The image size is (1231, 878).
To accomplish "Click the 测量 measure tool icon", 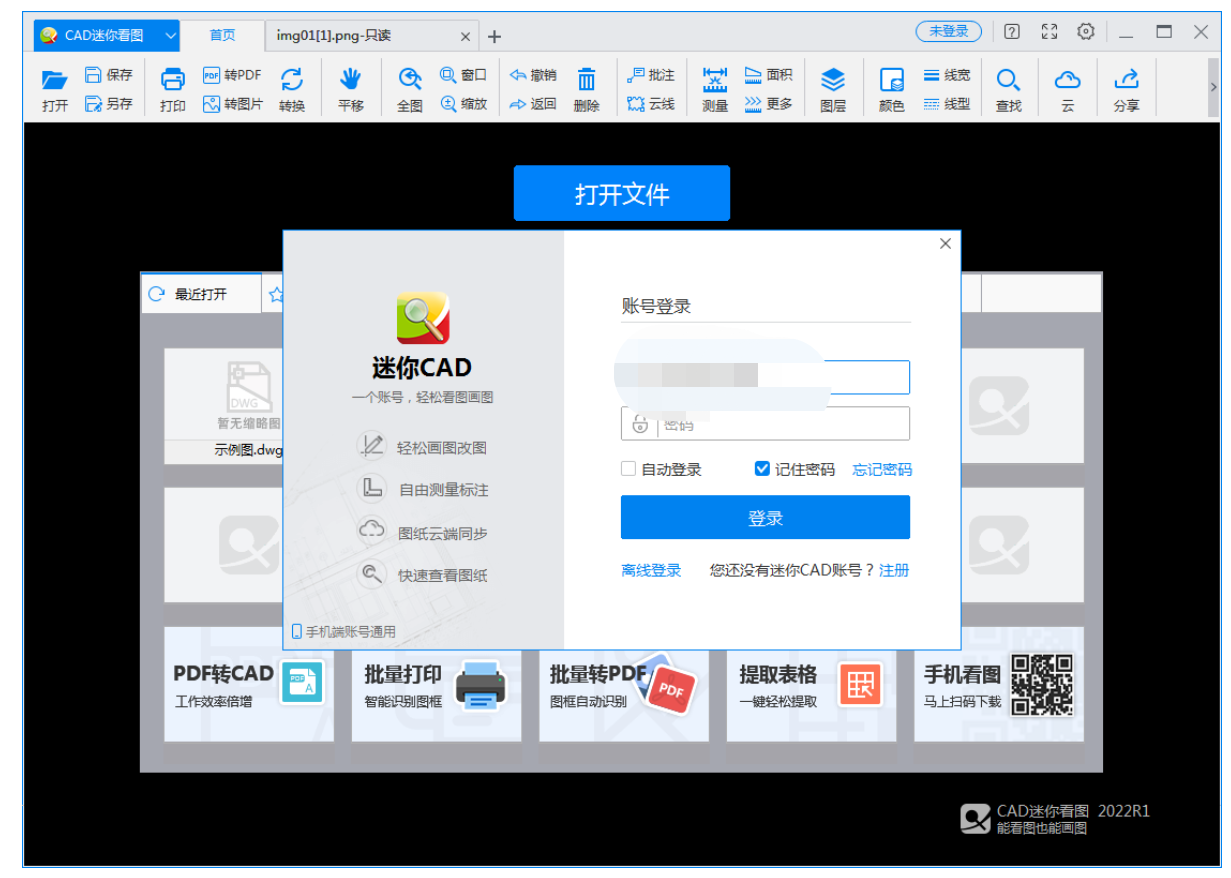I will (715, 79).
